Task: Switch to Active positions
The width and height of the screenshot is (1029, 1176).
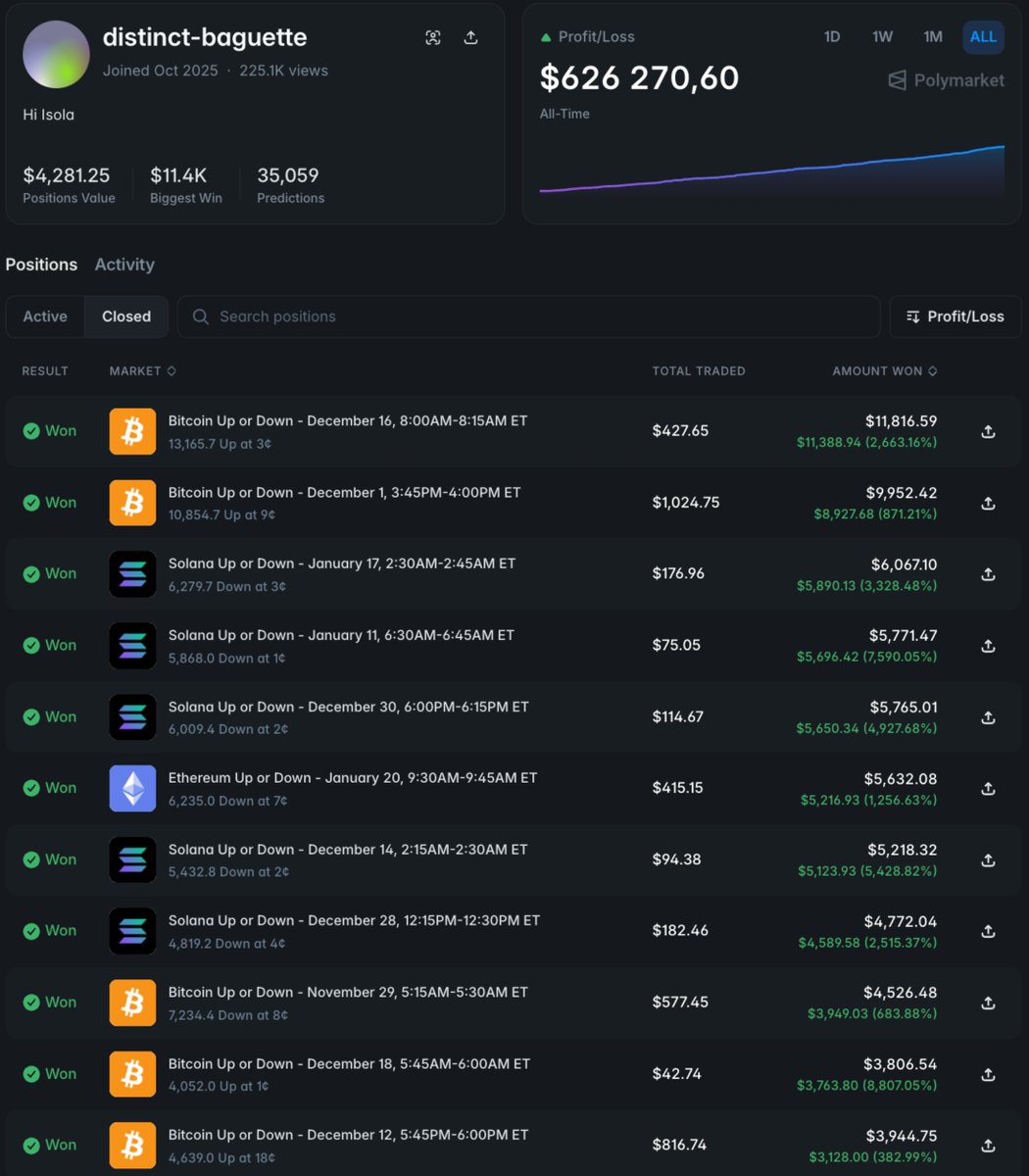Action: (45, 317)
